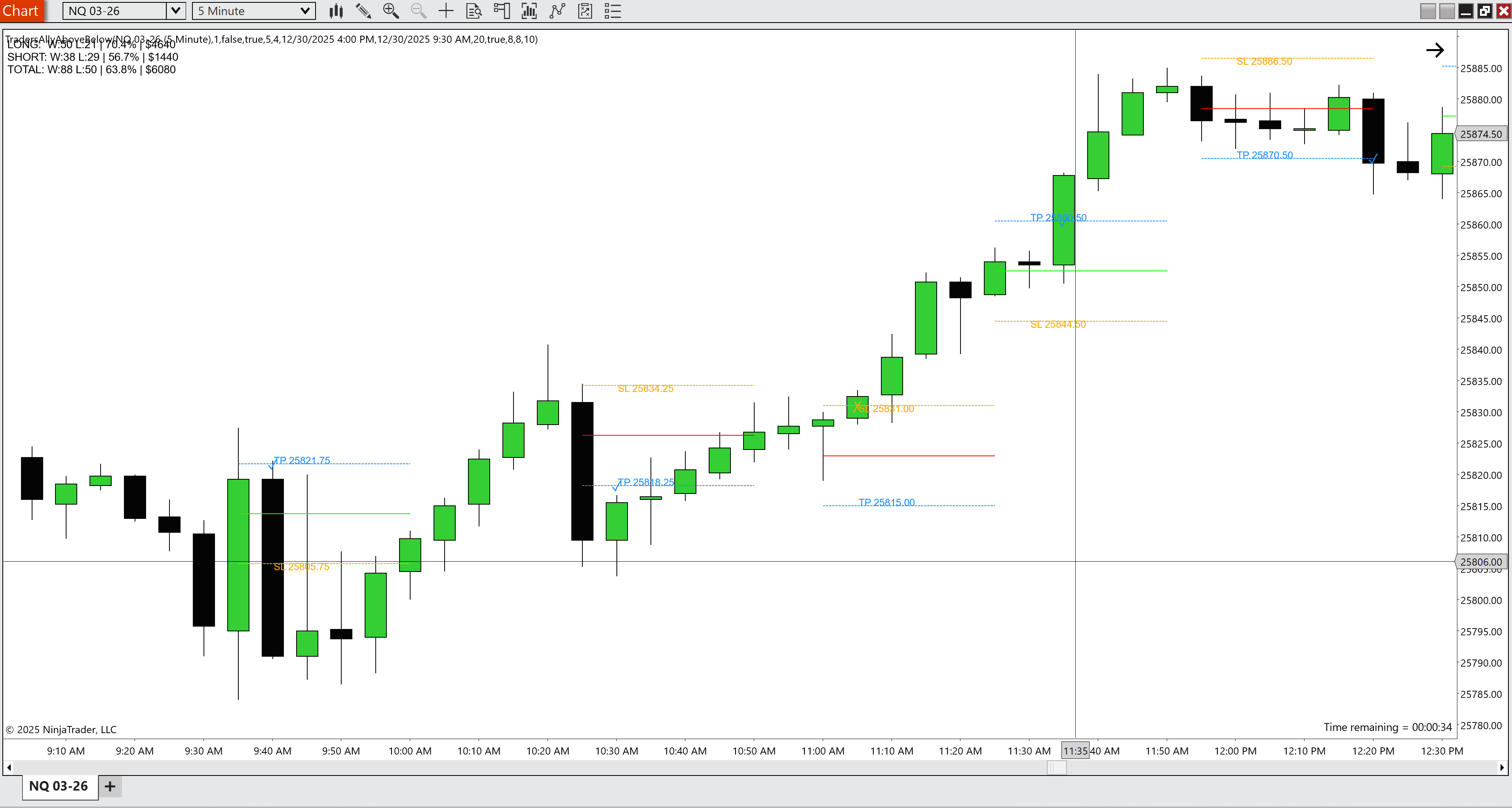Screen dimensions: 1512x808
Task: Open the bar type chart style icon
Action: [336, 11]
